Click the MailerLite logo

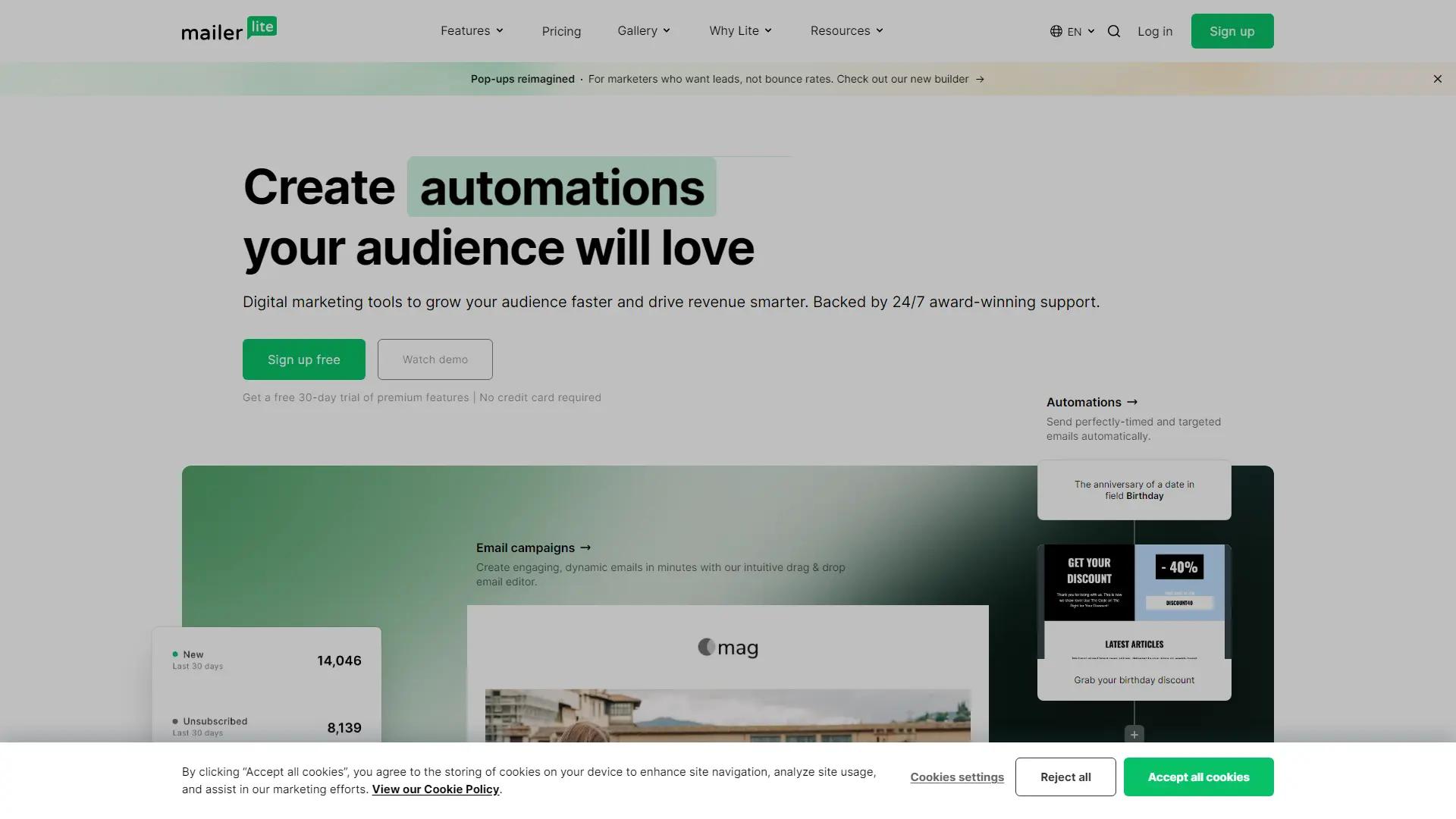[x=229, y=29]
